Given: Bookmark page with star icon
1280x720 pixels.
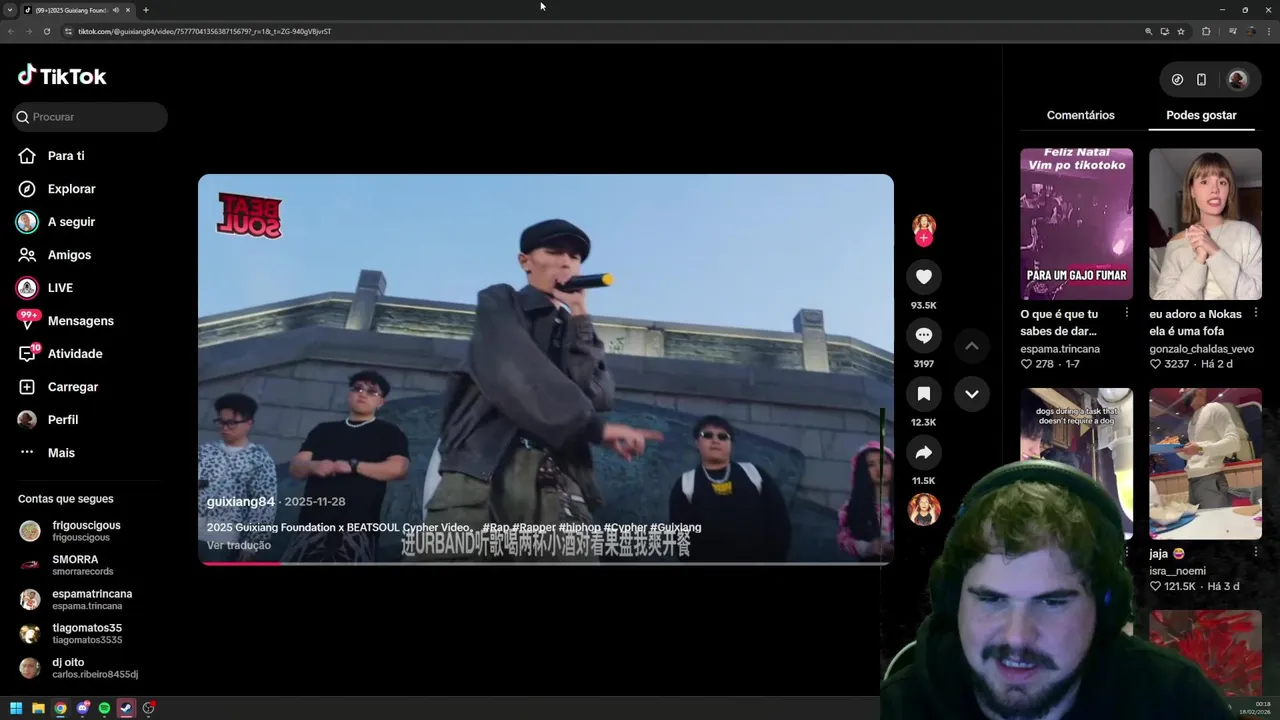Looking at the screenshot, I should click(1181, 31).
